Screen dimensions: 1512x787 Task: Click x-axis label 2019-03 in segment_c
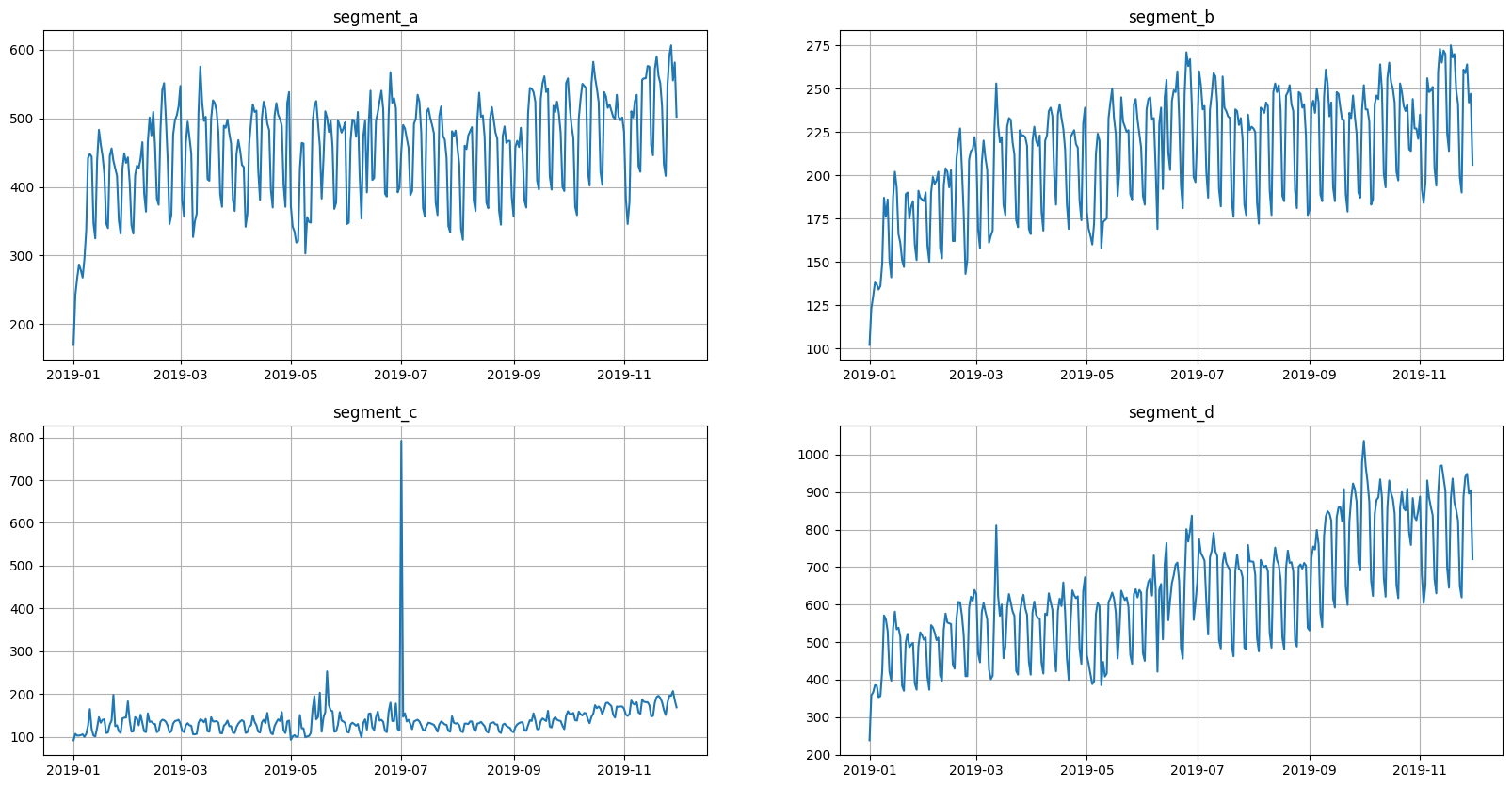pos(182,770)
